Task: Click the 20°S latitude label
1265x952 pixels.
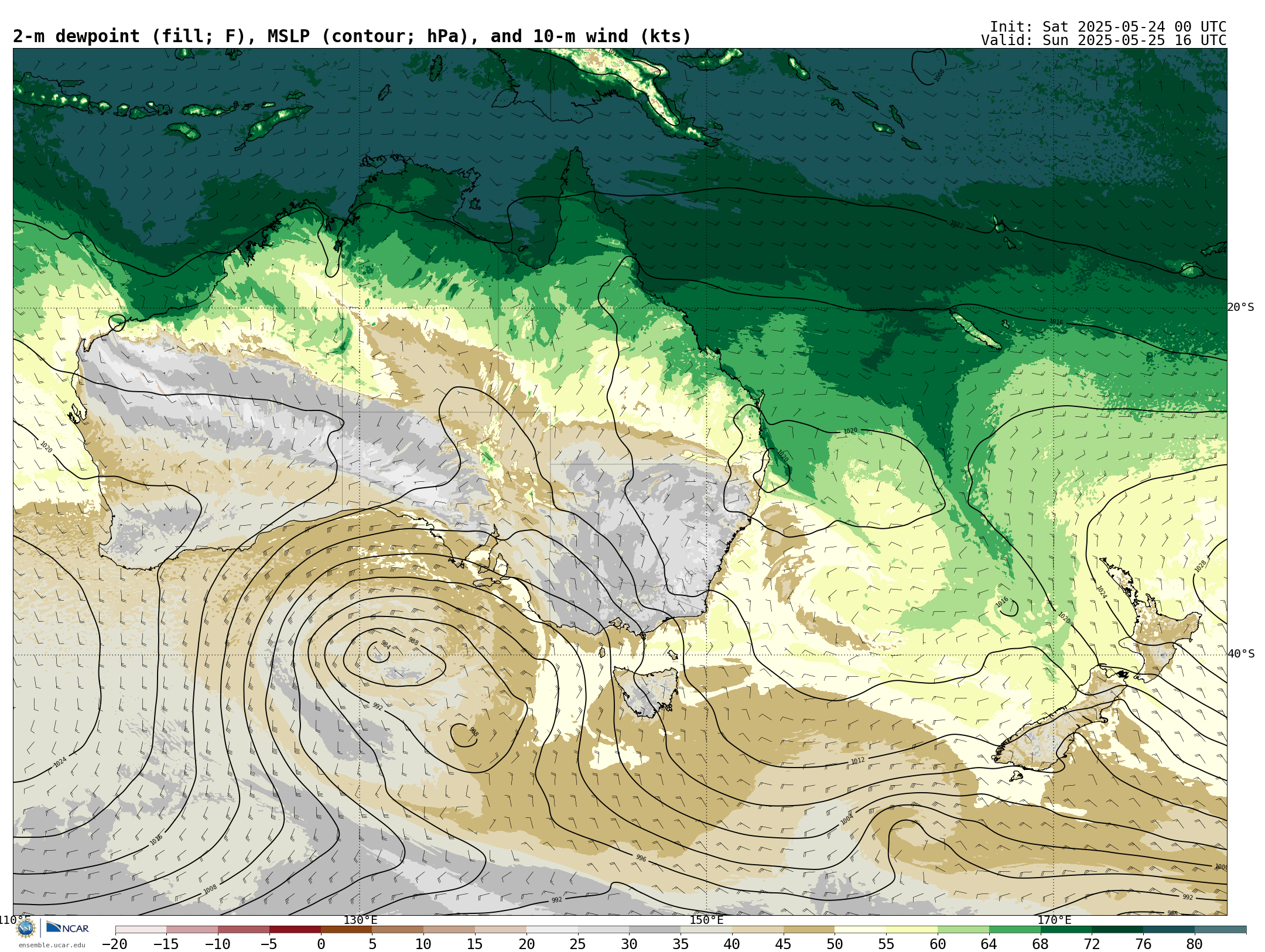Action: (x=1241, y=307)
